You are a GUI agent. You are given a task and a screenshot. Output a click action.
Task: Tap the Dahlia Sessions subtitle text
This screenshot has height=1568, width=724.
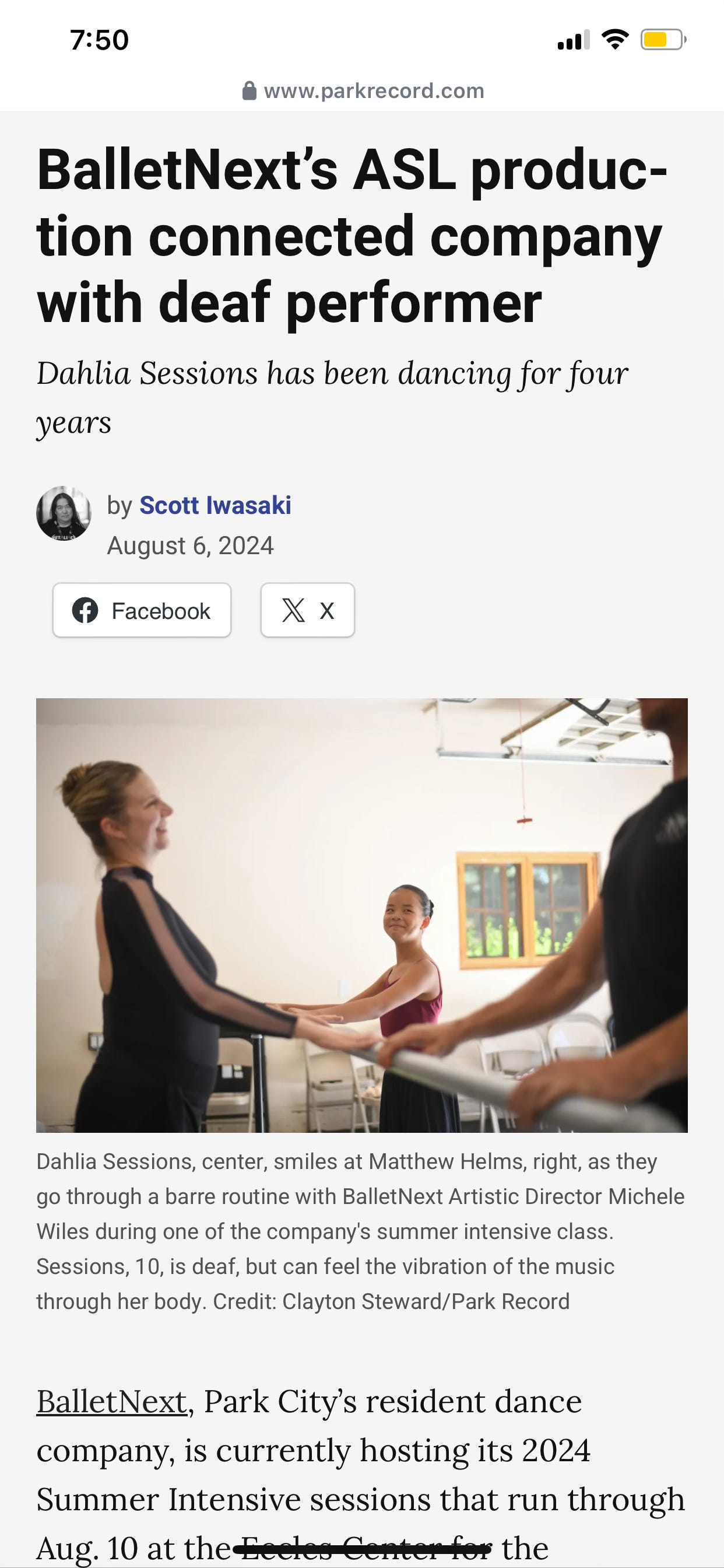(332, 397)
